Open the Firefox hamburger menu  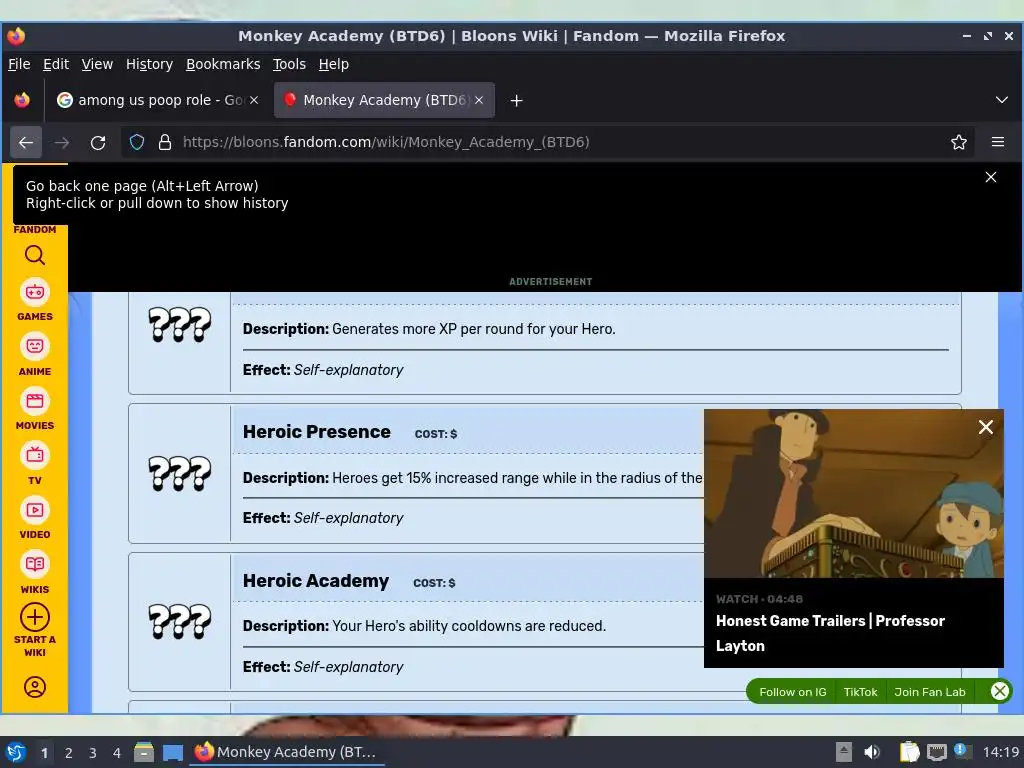(x=998, y=142)
